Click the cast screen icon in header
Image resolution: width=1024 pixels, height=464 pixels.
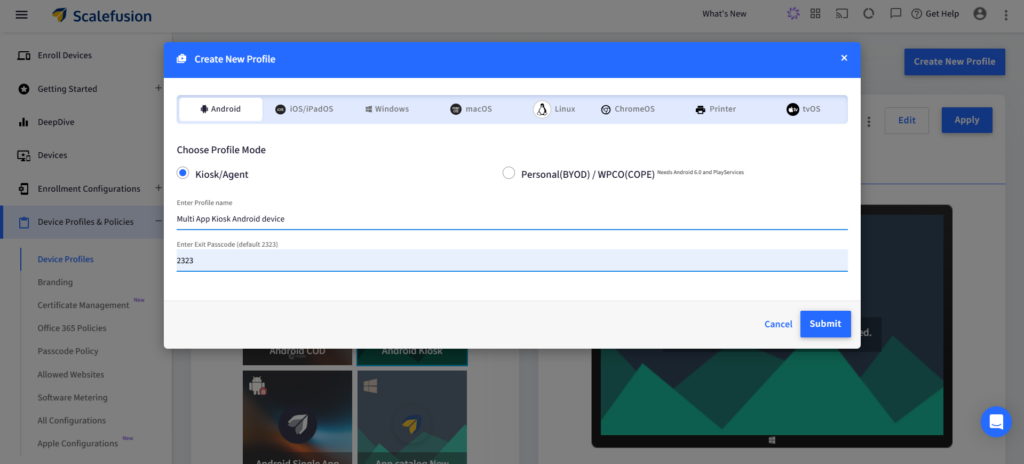[x=842, y=14]
